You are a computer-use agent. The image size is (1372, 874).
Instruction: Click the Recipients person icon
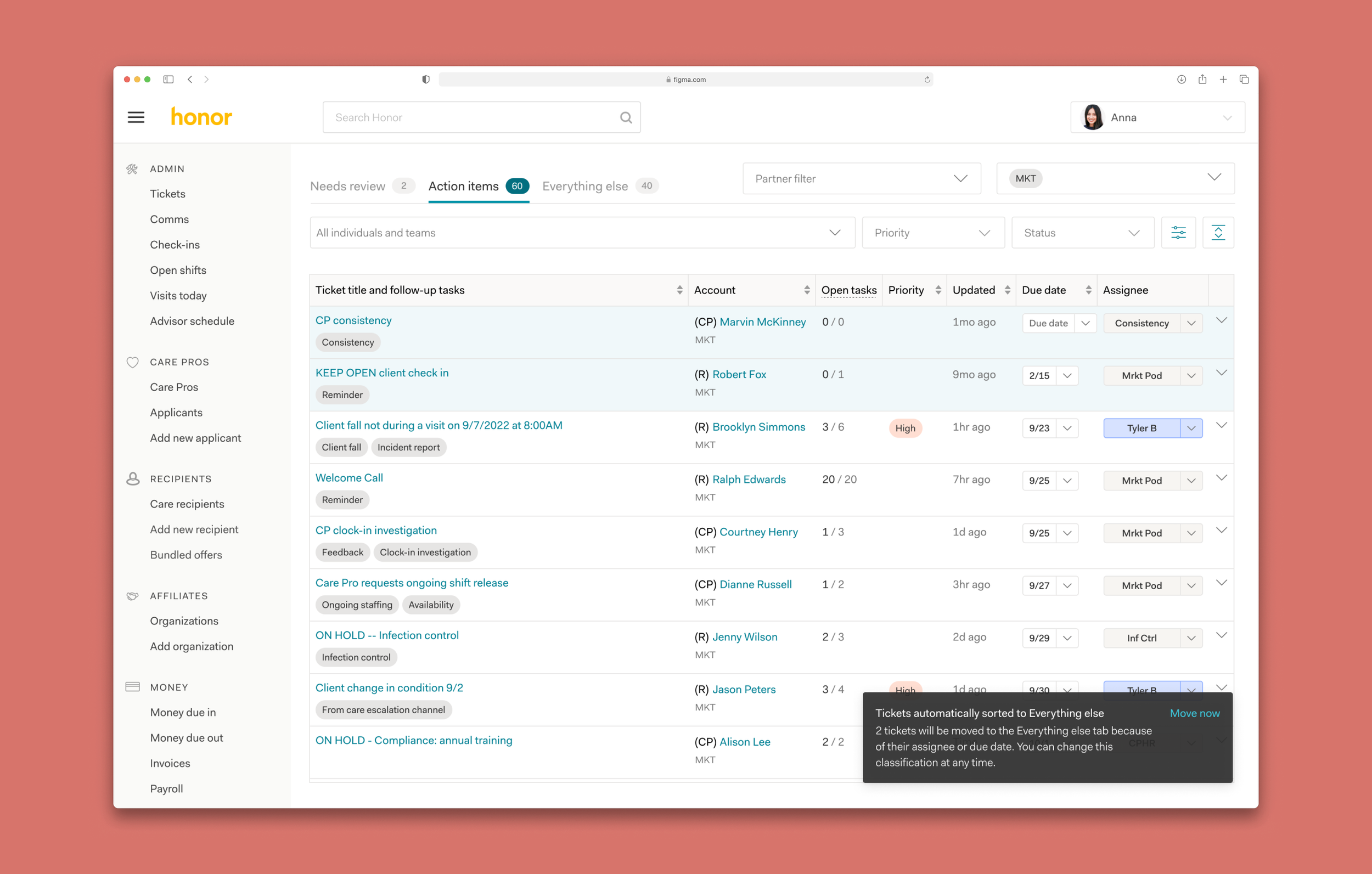(133, 478)
